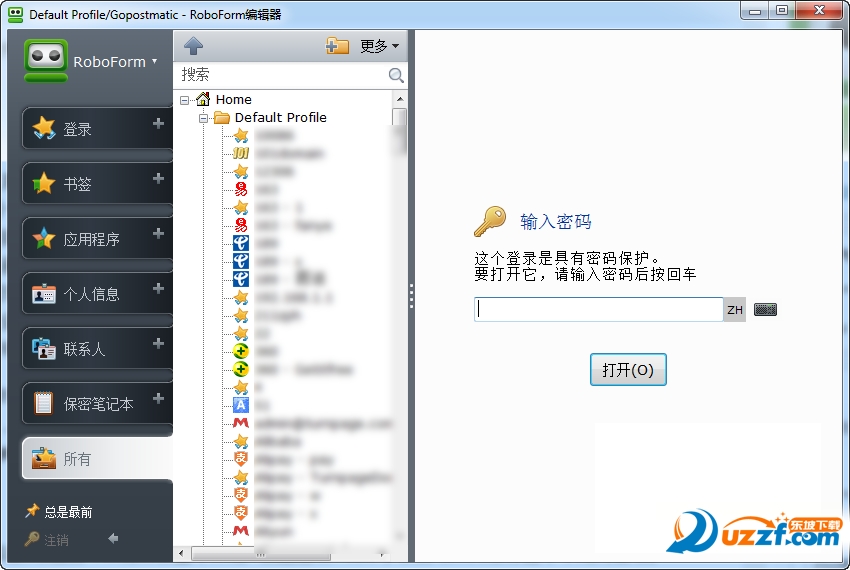Open the on-screen virtual keyboard
The image size is (850, 570).
(x=765, y=310)
